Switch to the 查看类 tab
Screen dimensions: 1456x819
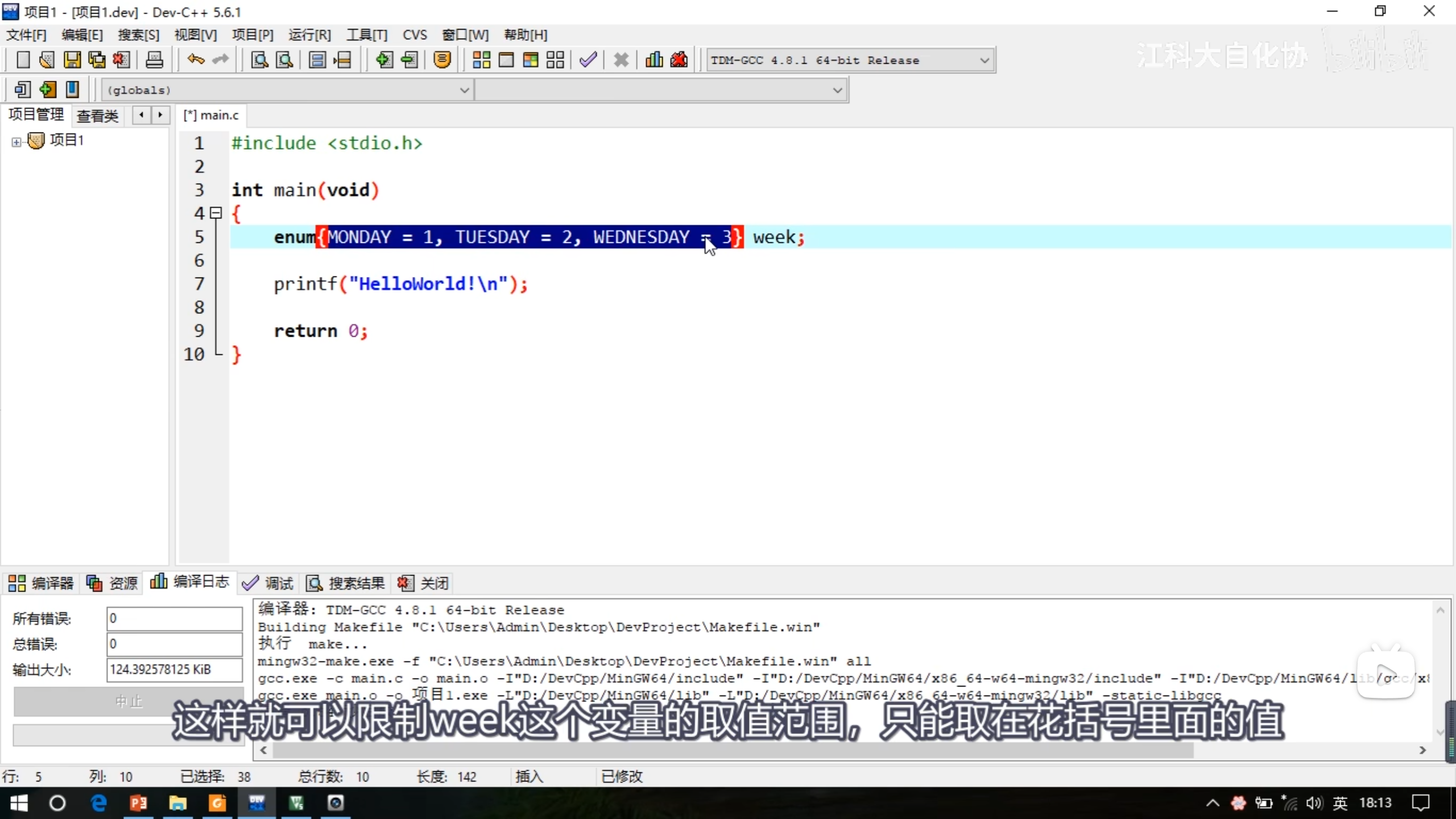[x=97, y=116]
